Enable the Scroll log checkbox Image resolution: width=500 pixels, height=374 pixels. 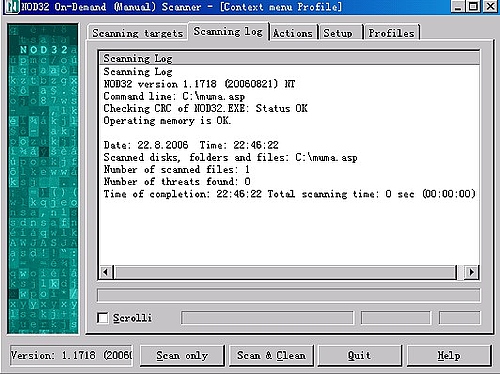coord(103,318)
